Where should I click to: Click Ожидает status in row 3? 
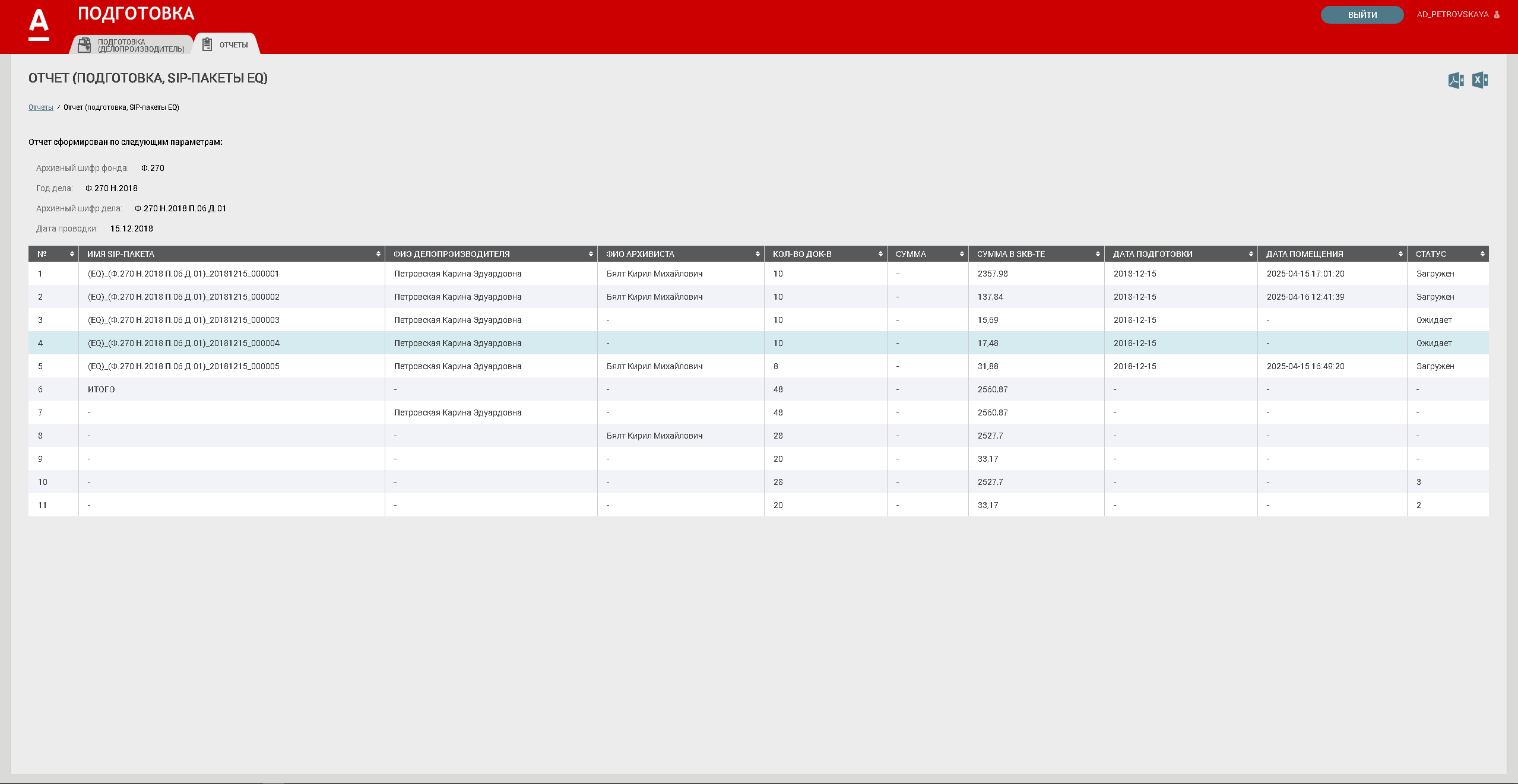pyautogui.click(x=1434, y=320)
